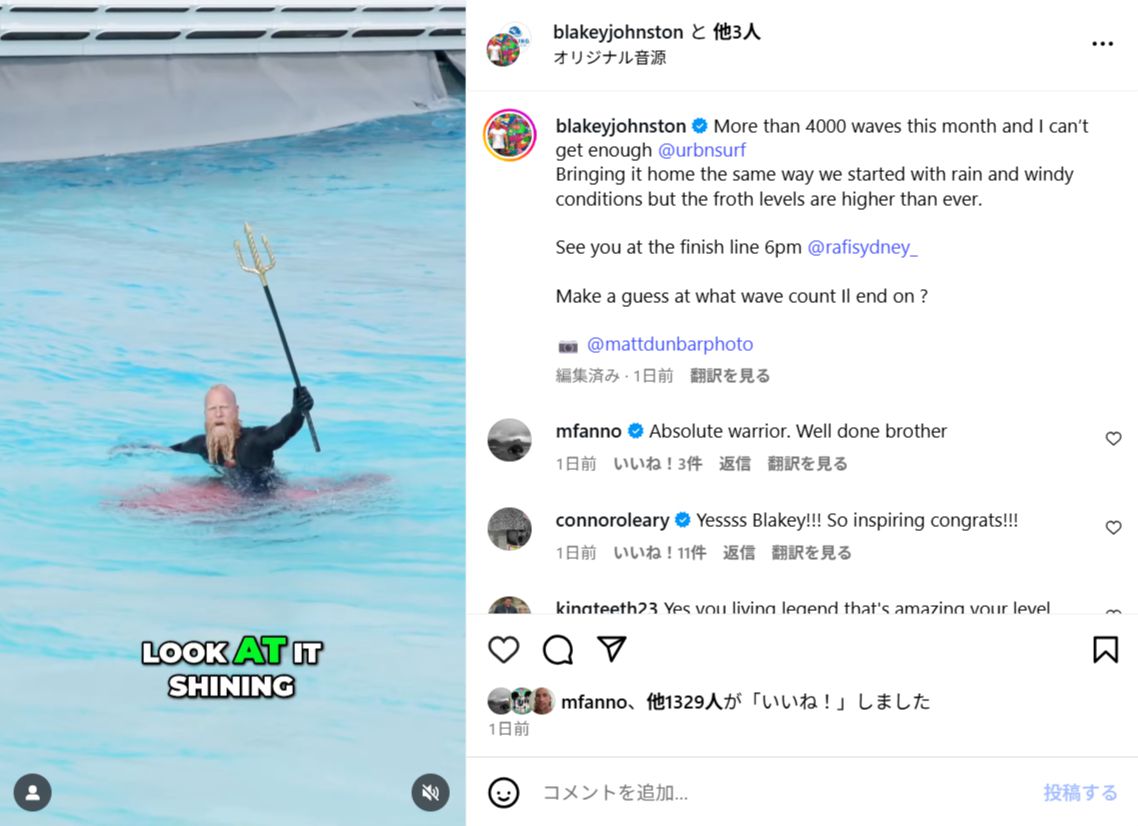The image size is (1138, 826).
Task: Open the @urbnsurf mention link
Action: (x=702, y=150)
